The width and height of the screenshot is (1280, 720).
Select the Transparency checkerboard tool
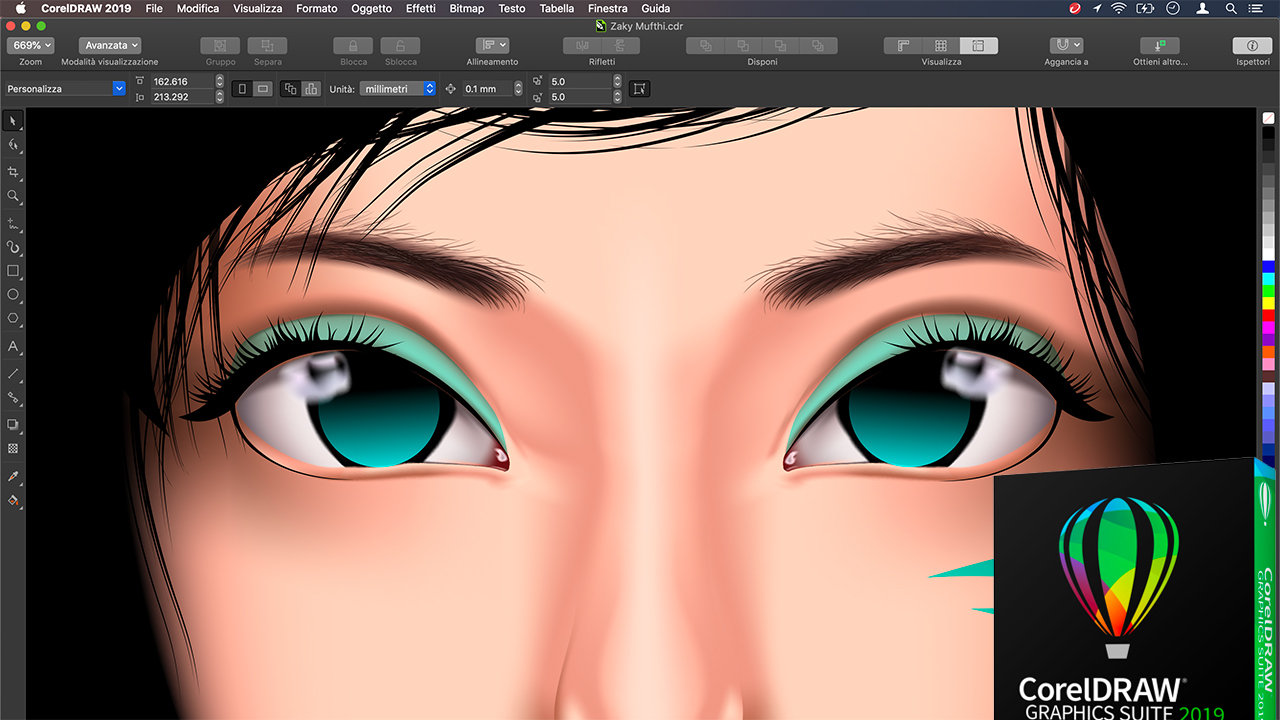pos(13,449)
